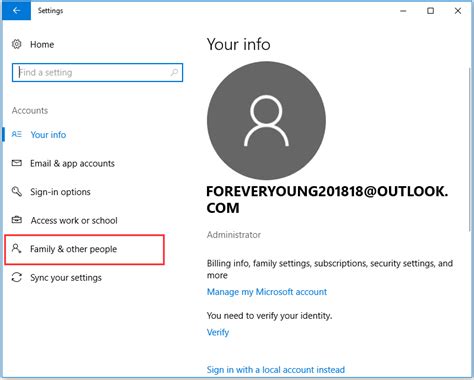Select Your info in Accounts sidebar
The height and width of the screenshot is (380, 474).
48,135
